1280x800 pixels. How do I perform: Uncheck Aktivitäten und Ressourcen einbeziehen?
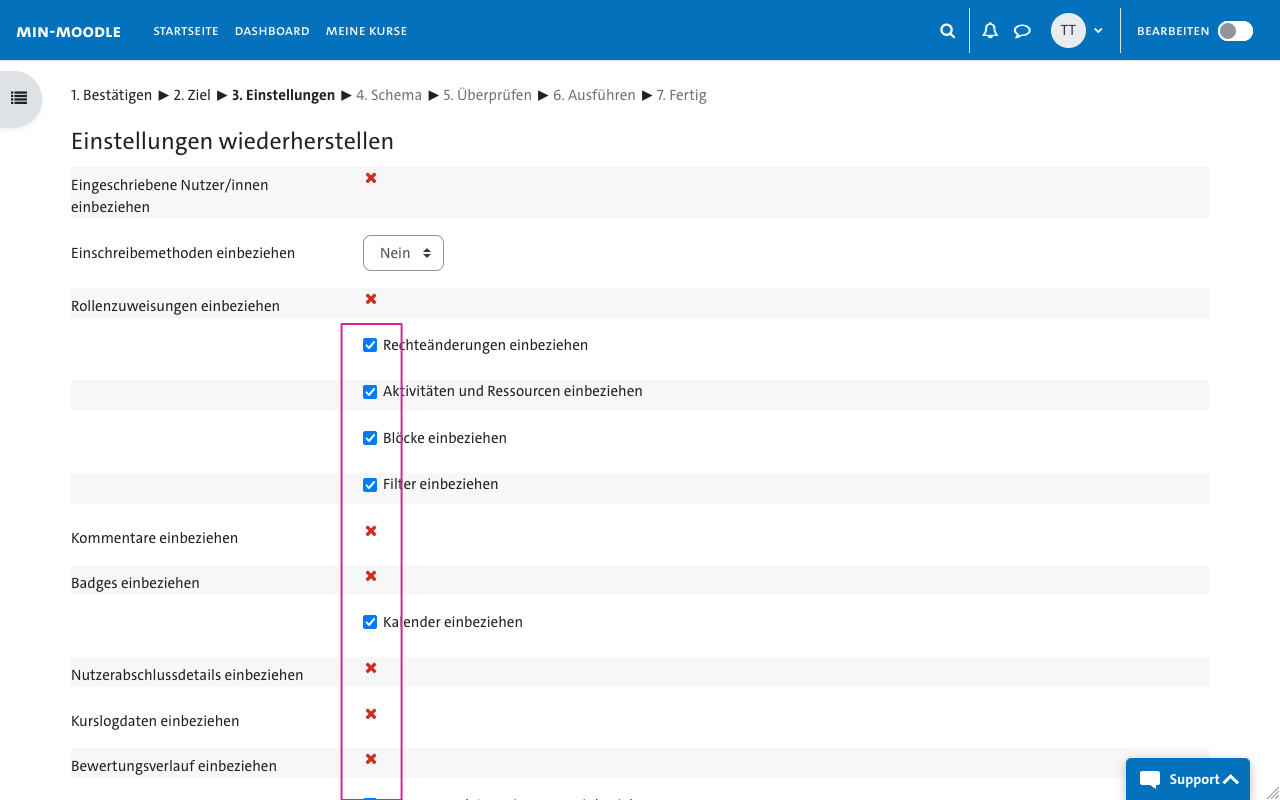[370, 392]
